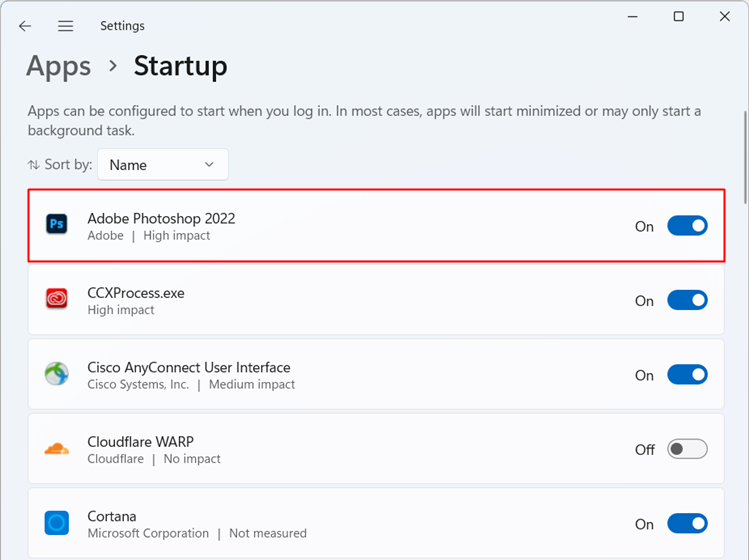This screenshot has width=749, height=560.
Task: Open the Sort by Name dropdown
Action: pyautogui.click(x=162, y=165)
